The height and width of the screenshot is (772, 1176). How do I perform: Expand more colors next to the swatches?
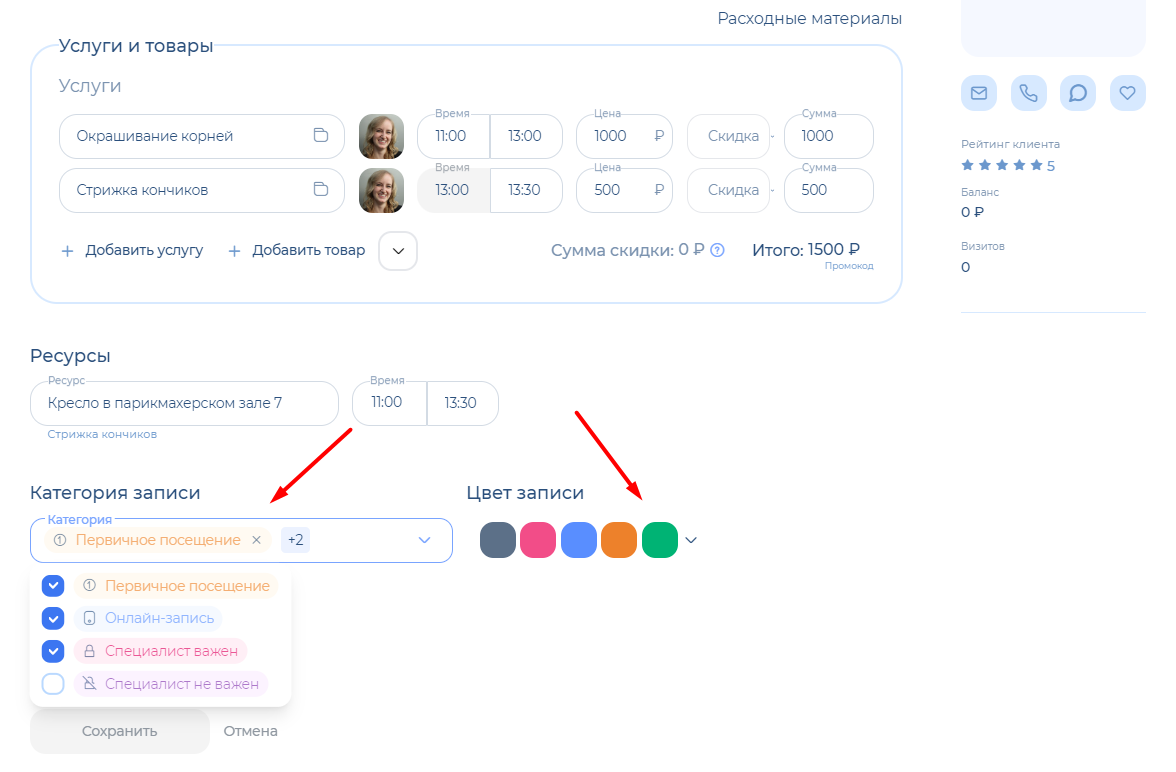(x=691, y=541)
